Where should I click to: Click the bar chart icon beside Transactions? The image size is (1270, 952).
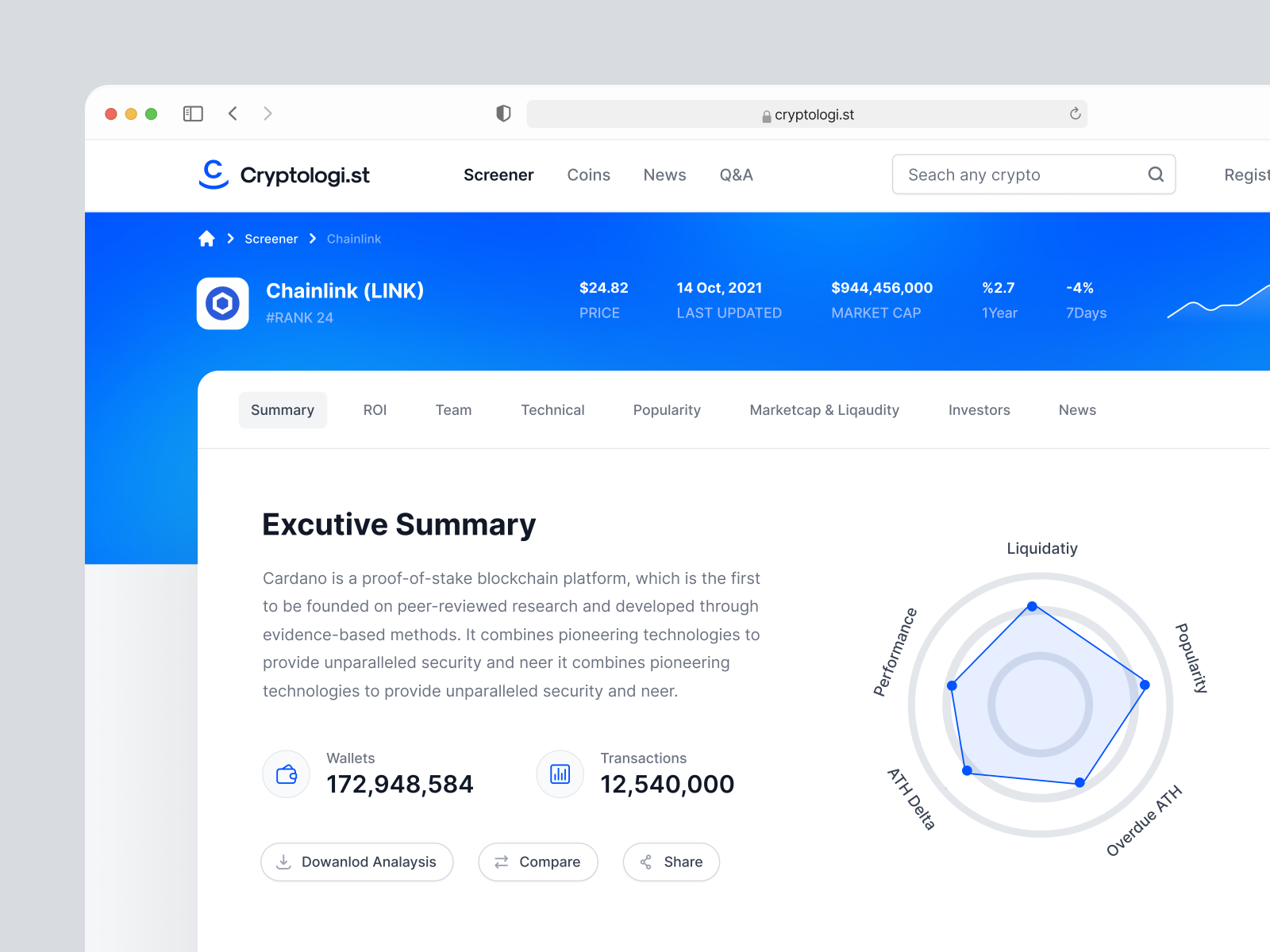click(x=560, y=773)
